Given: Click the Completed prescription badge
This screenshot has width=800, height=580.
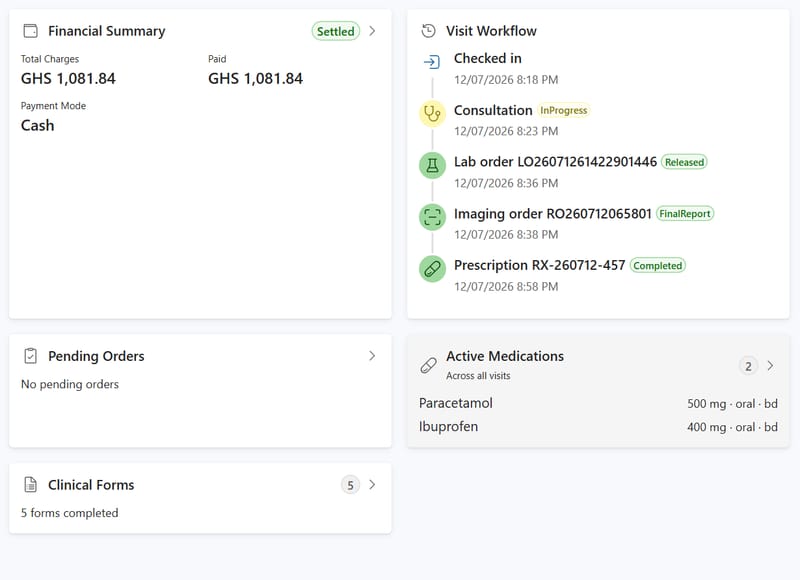Looking at the screenshot, I should point(658,266).
